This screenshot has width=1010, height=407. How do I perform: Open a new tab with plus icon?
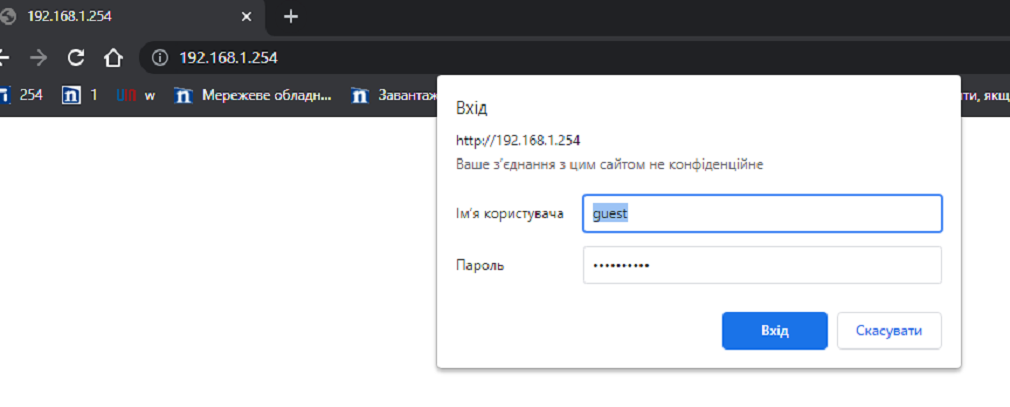[x=291, y=17]
